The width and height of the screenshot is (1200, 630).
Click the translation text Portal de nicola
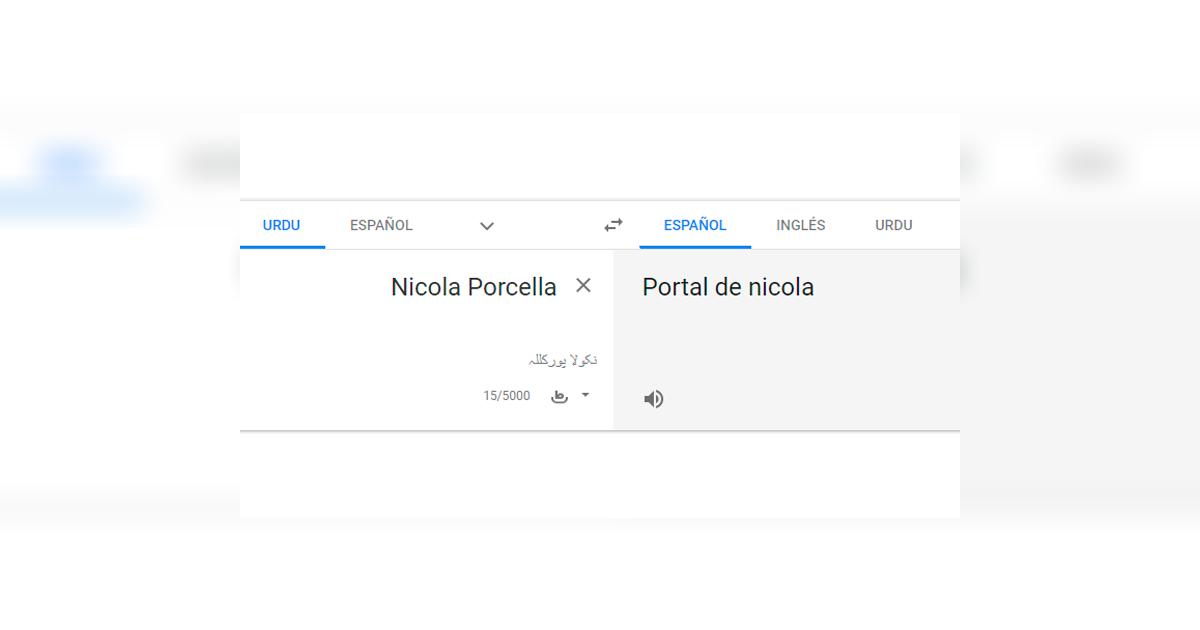[728, 287]
